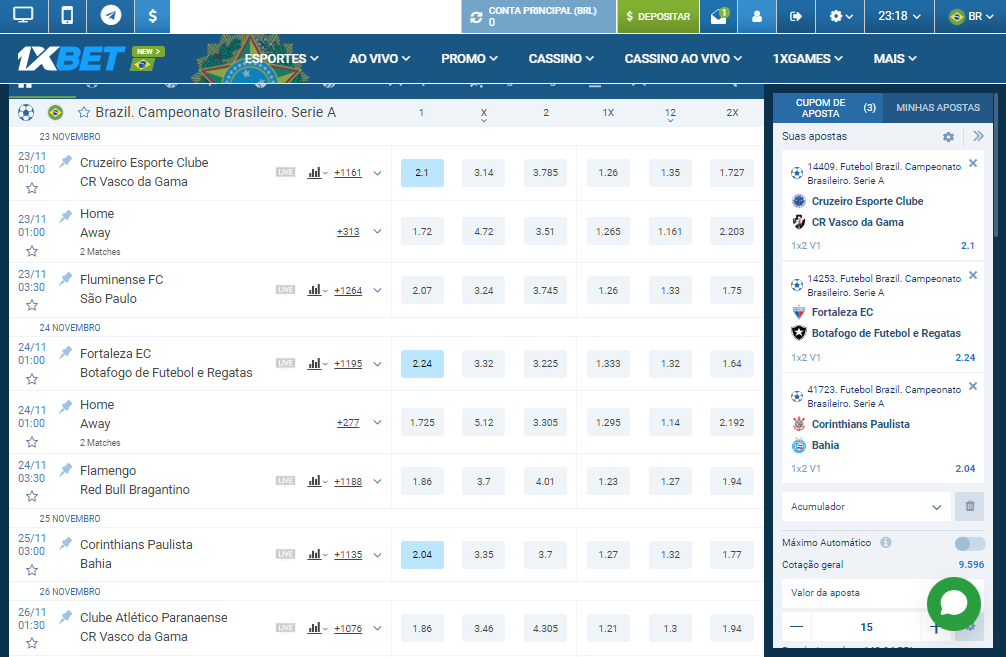This screenshot has width=1006, height=657.
Task: Expand the Cruzeiro vs Vasco row chevron
Action: tap(377, 173)
